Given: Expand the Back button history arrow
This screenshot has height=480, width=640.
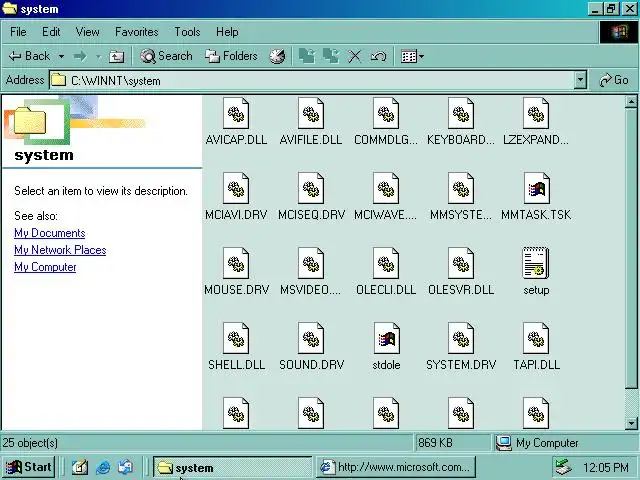Looking at the screenshot, I should 61,56.
